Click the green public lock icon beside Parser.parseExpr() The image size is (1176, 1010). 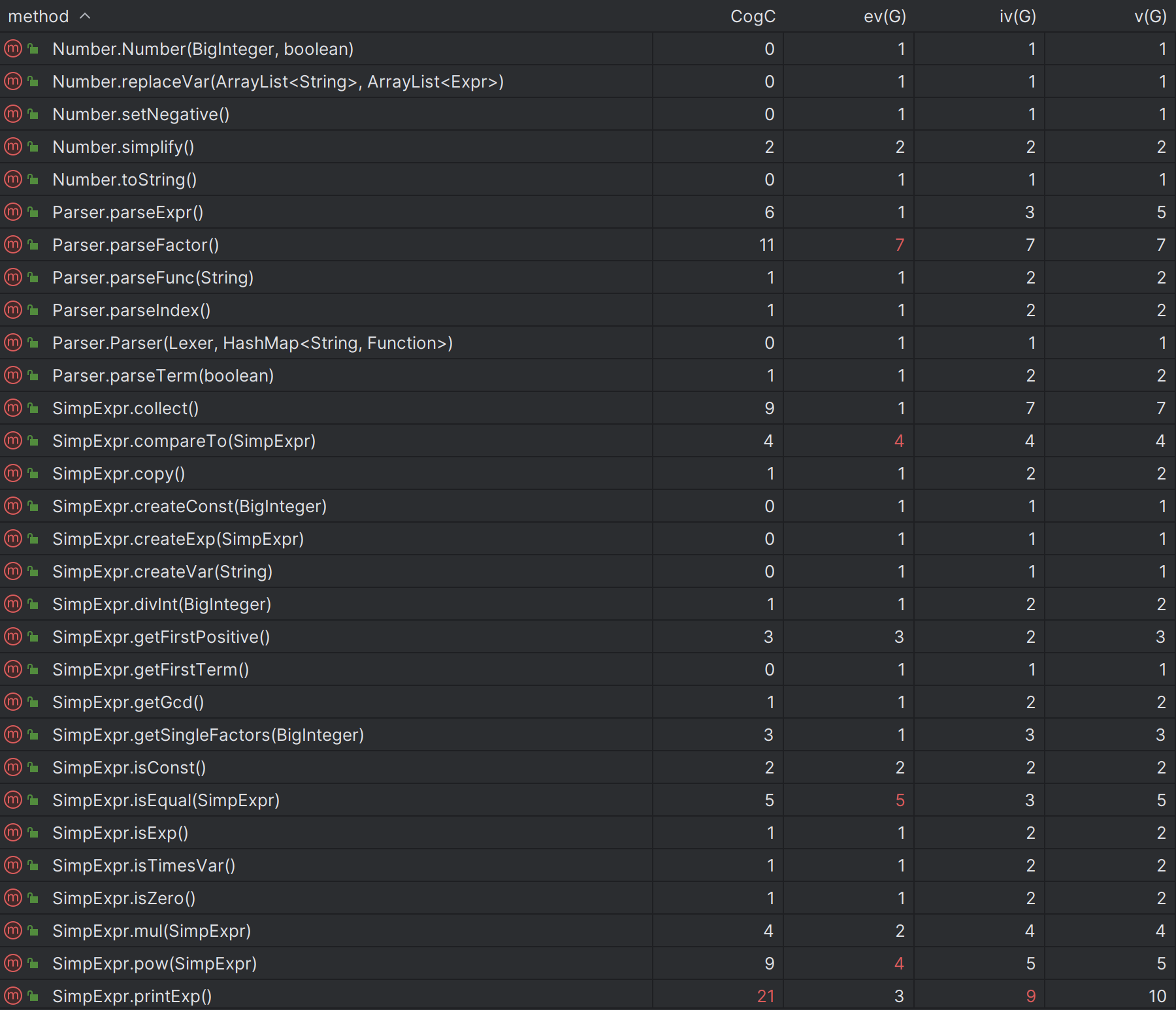pyautogui.click(x=33, y=212)
